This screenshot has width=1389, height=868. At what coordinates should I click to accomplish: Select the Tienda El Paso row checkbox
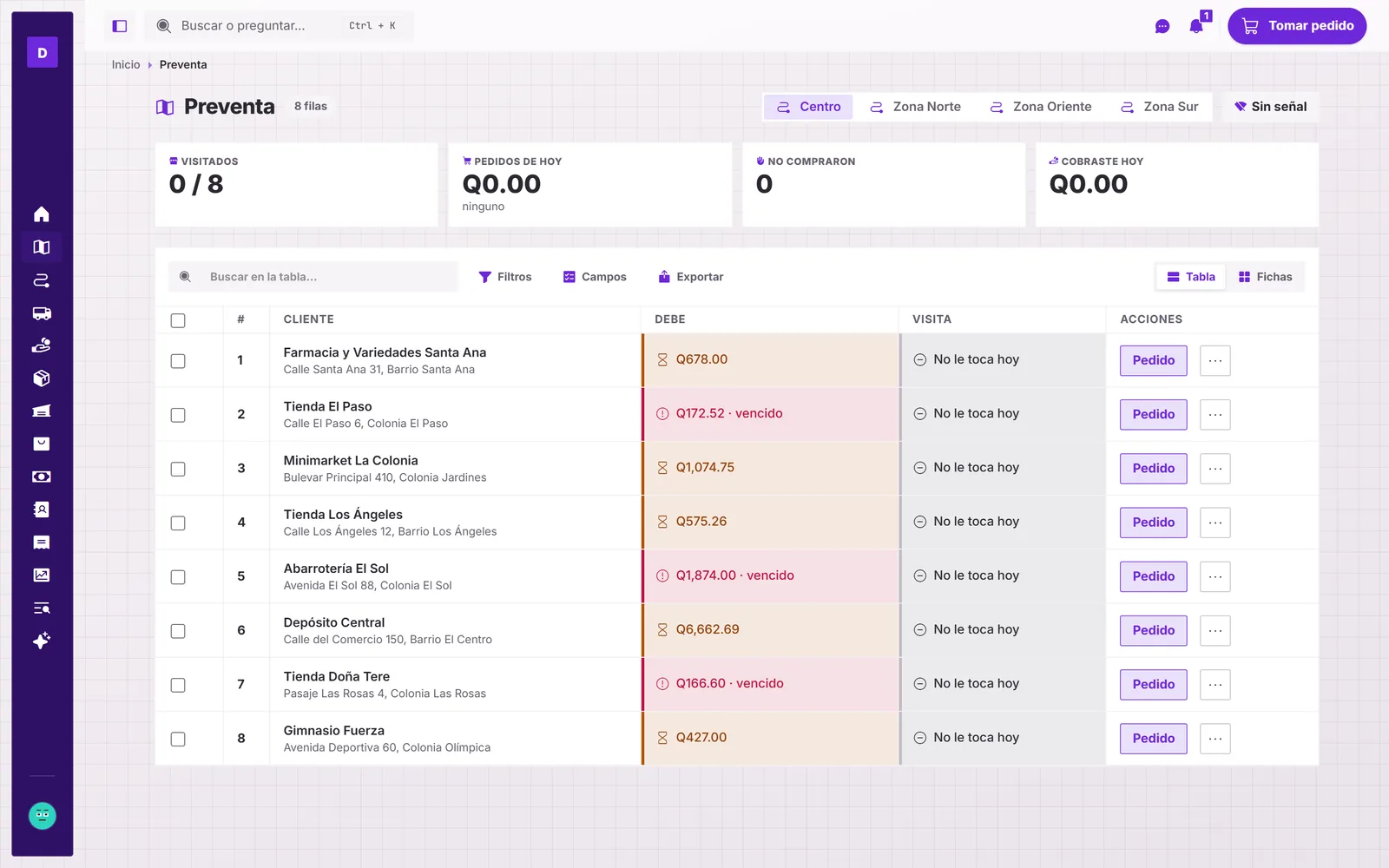(178, 415)
